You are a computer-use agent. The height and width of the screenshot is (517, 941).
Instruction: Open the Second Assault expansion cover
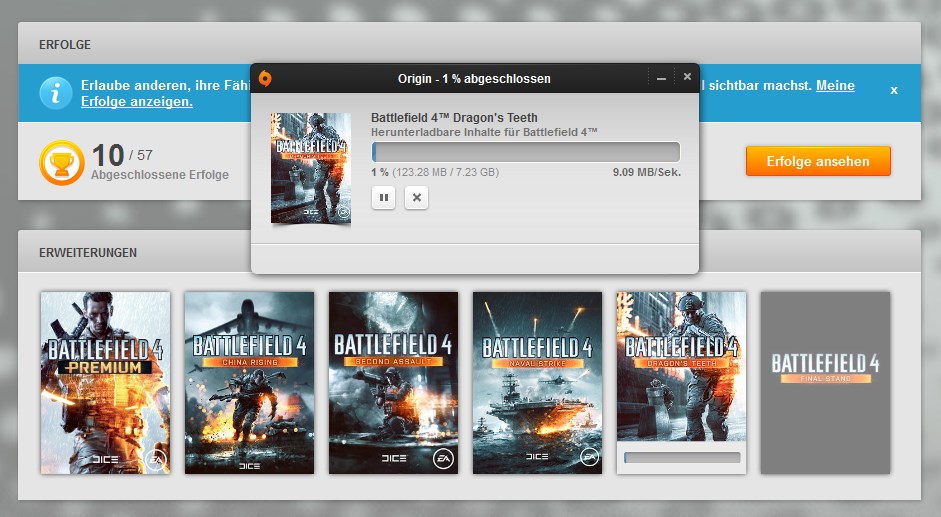[393, 382]
